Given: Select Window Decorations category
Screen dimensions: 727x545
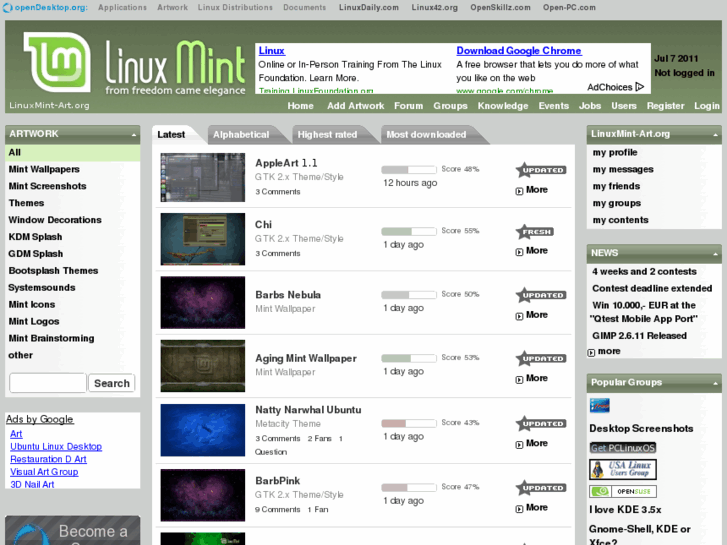Looking at the screenshot, I should (55, 220).
